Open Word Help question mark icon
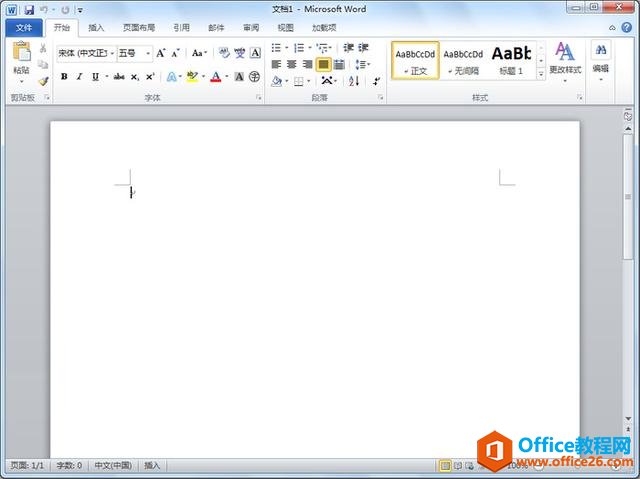The height and width of the screenshot is (479, 640). 627,27
